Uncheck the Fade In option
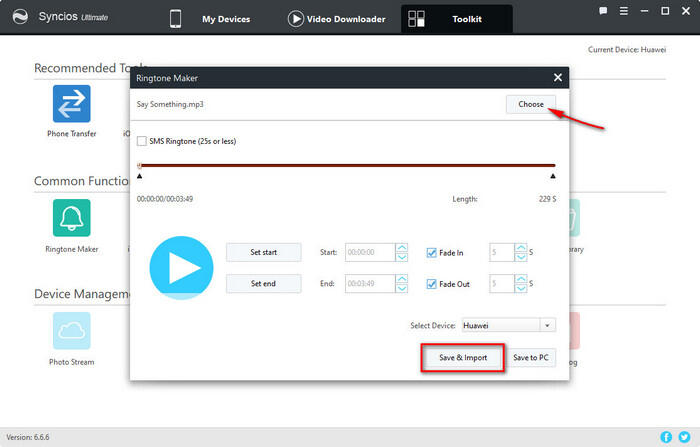The width and height of the screenshot is (700, 447). coord(432,252)
